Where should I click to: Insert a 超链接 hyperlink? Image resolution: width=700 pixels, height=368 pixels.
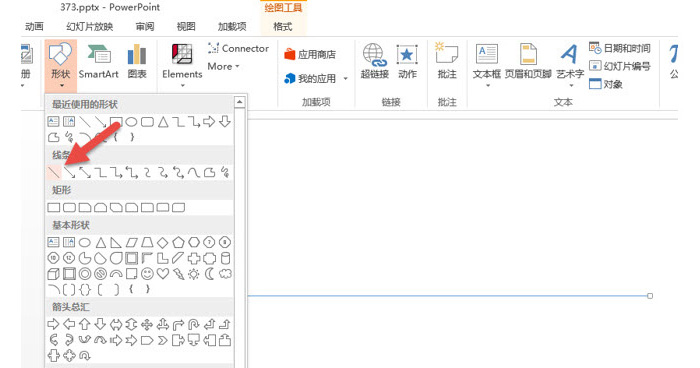(374, 61)
